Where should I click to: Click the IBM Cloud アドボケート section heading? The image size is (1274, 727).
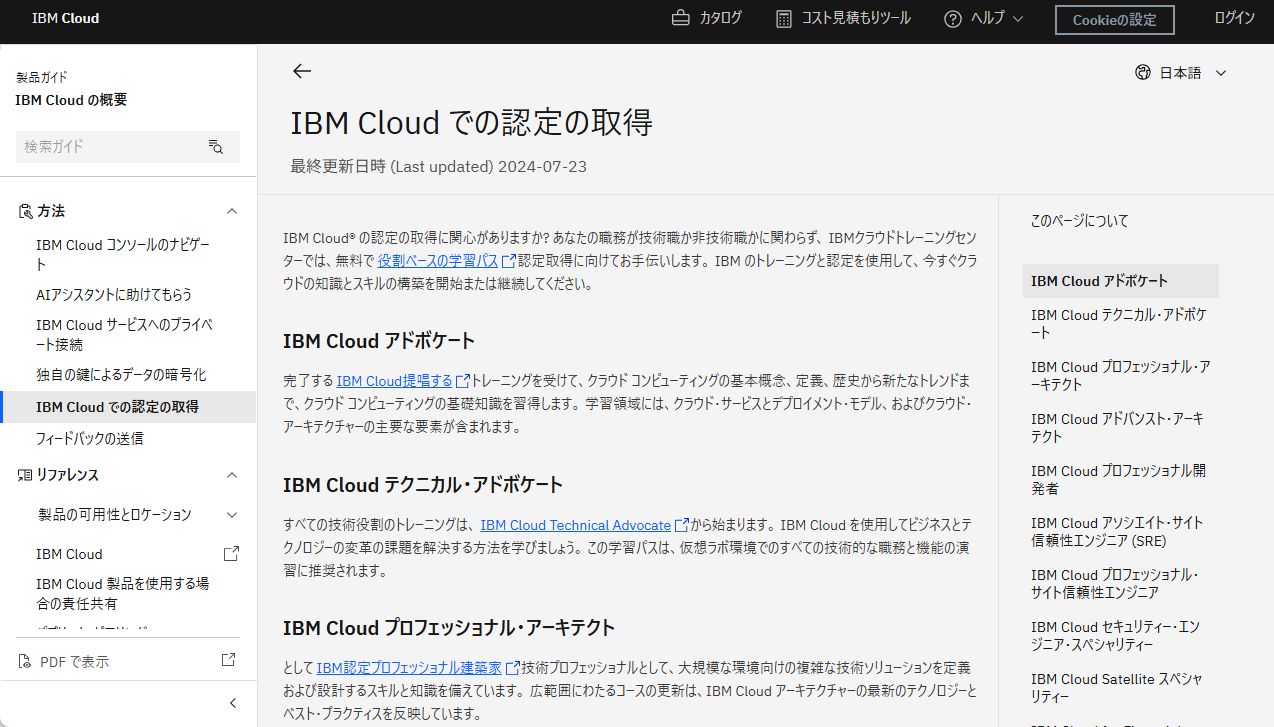click(x=379, y=341)
